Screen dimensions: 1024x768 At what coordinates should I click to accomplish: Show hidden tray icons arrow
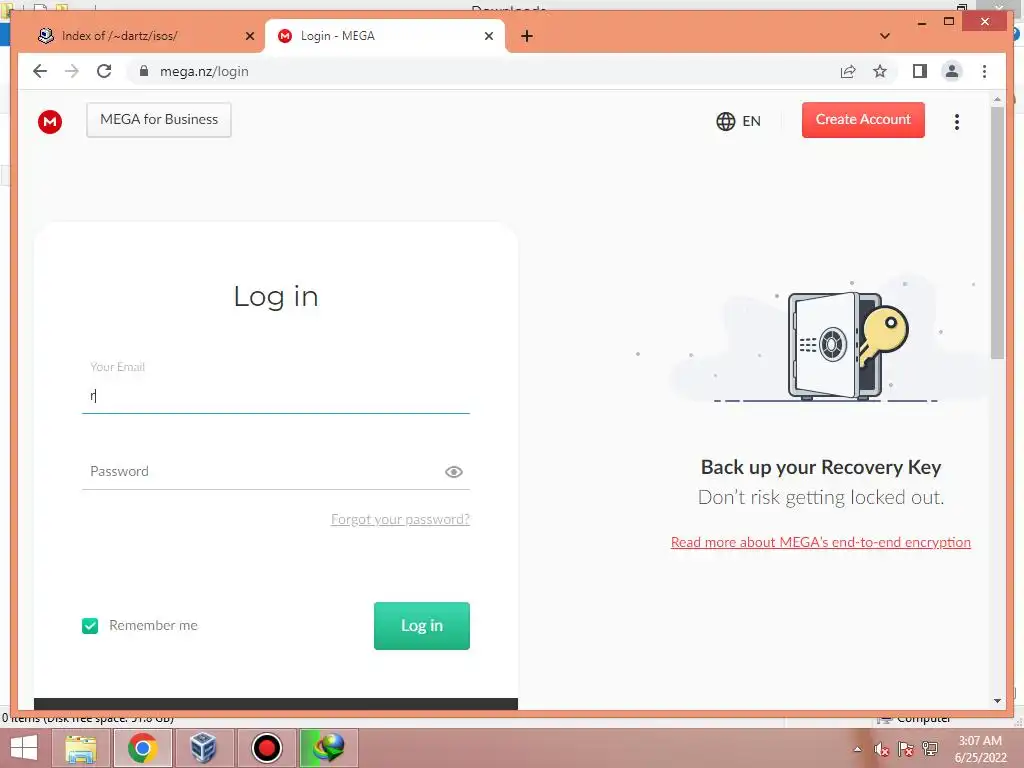coord(857,750)
